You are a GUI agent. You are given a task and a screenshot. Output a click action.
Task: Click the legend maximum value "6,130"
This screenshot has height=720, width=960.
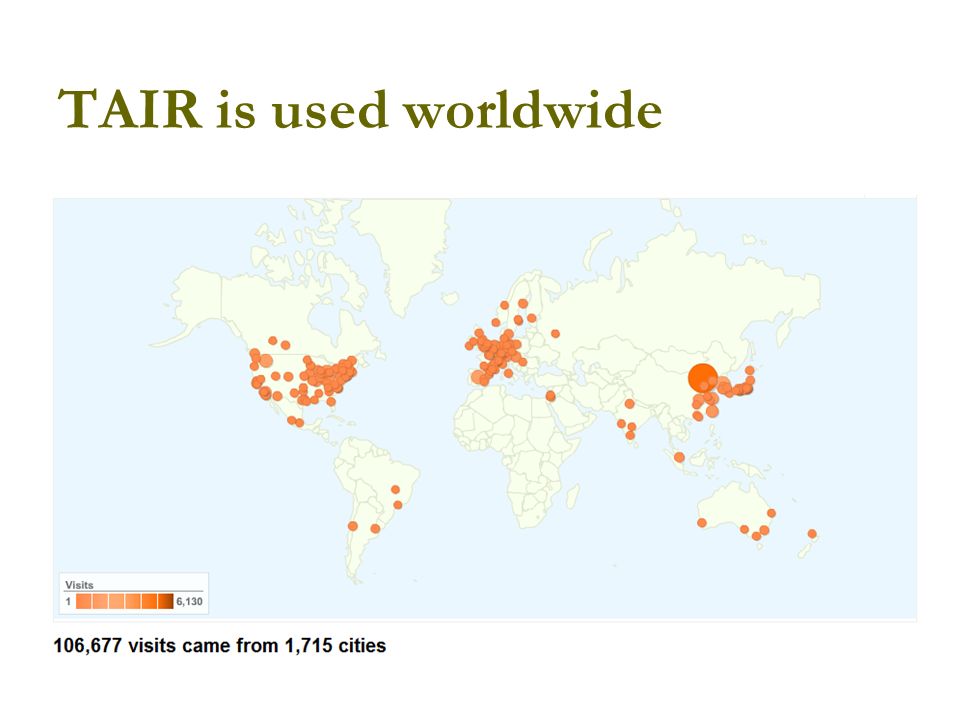[x=189, y=601]
